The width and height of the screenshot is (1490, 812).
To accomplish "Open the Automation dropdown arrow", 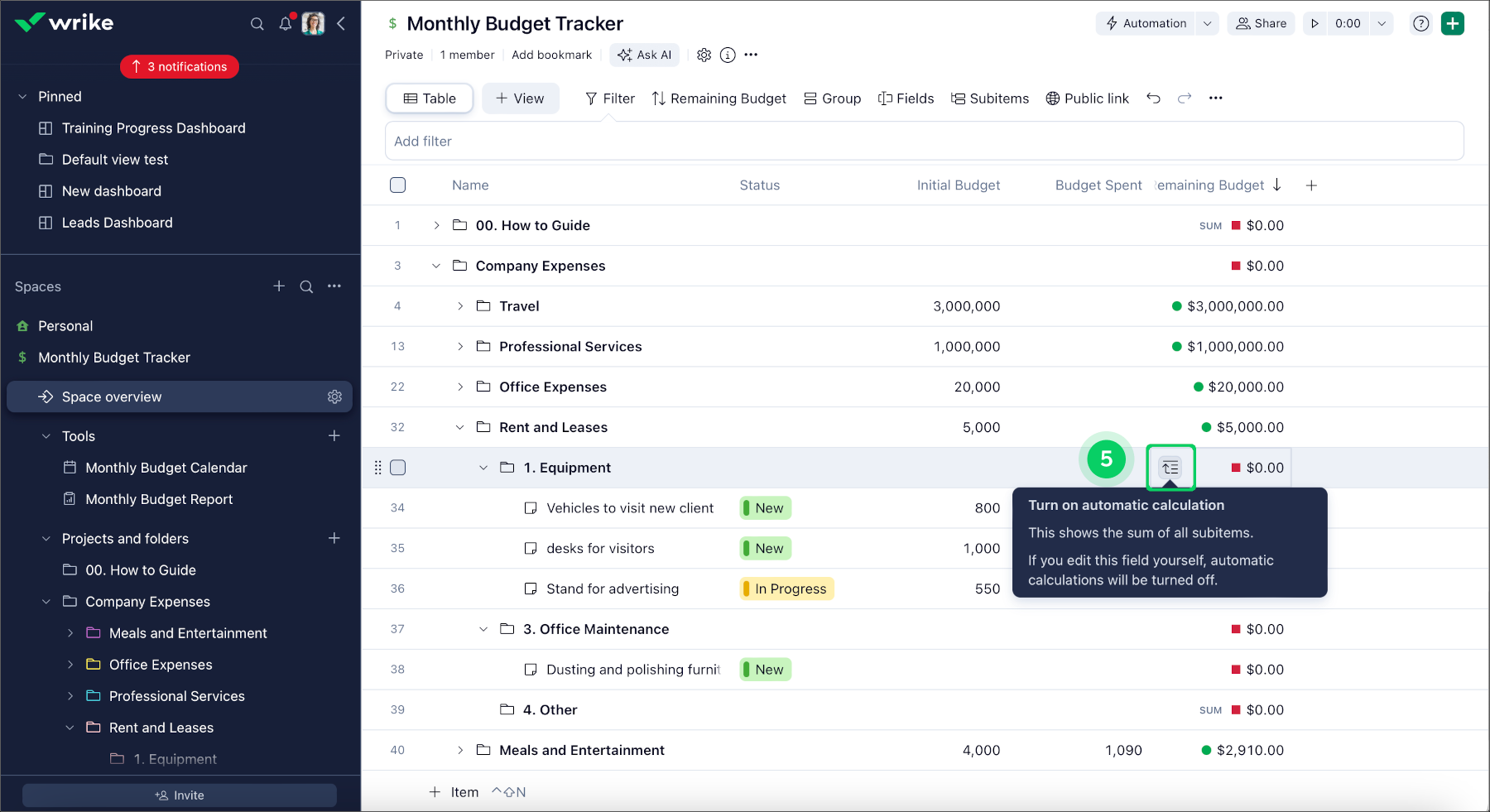I will [1208, 23].
